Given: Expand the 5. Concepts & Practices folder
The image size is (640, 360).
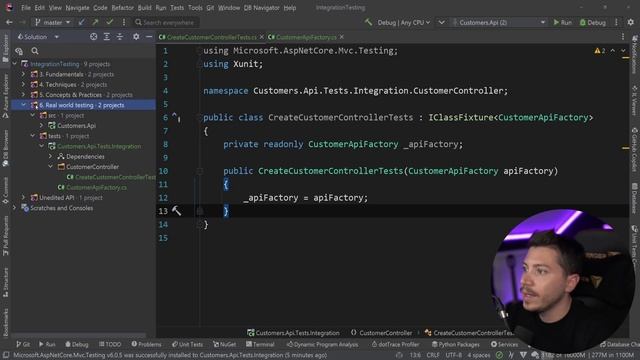Looking at the screenshot, I should coord(23,95).
